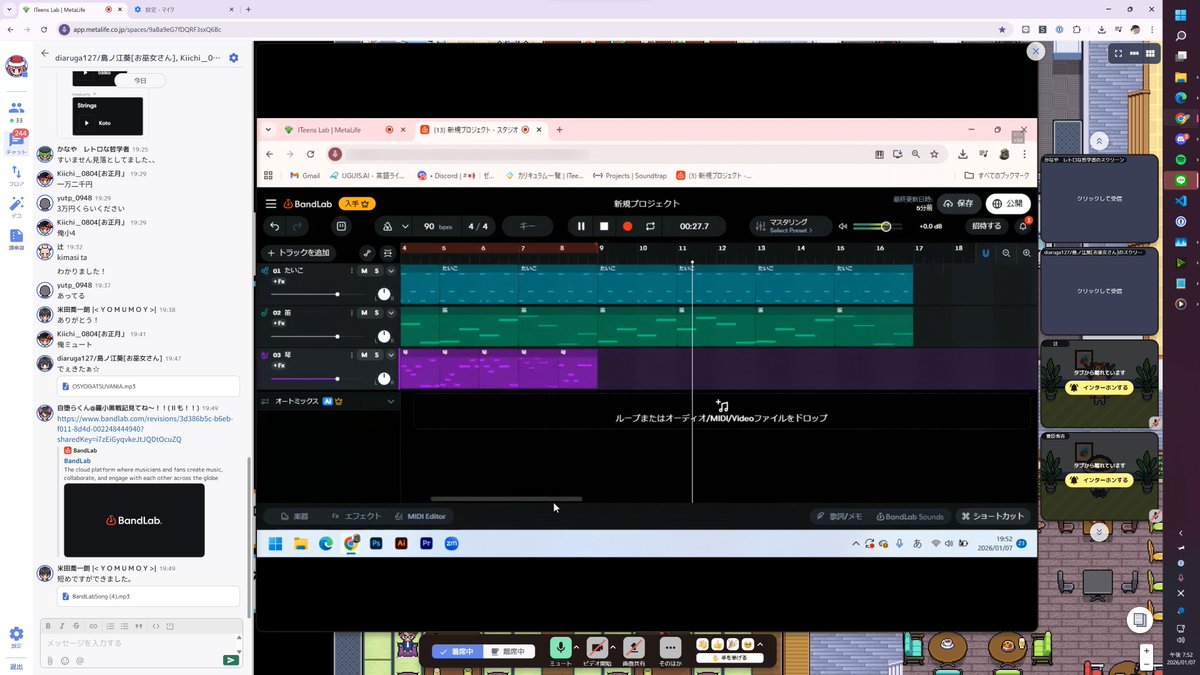Toggle MetaLife microphone mute button
1200x675 pixels.
560,647
